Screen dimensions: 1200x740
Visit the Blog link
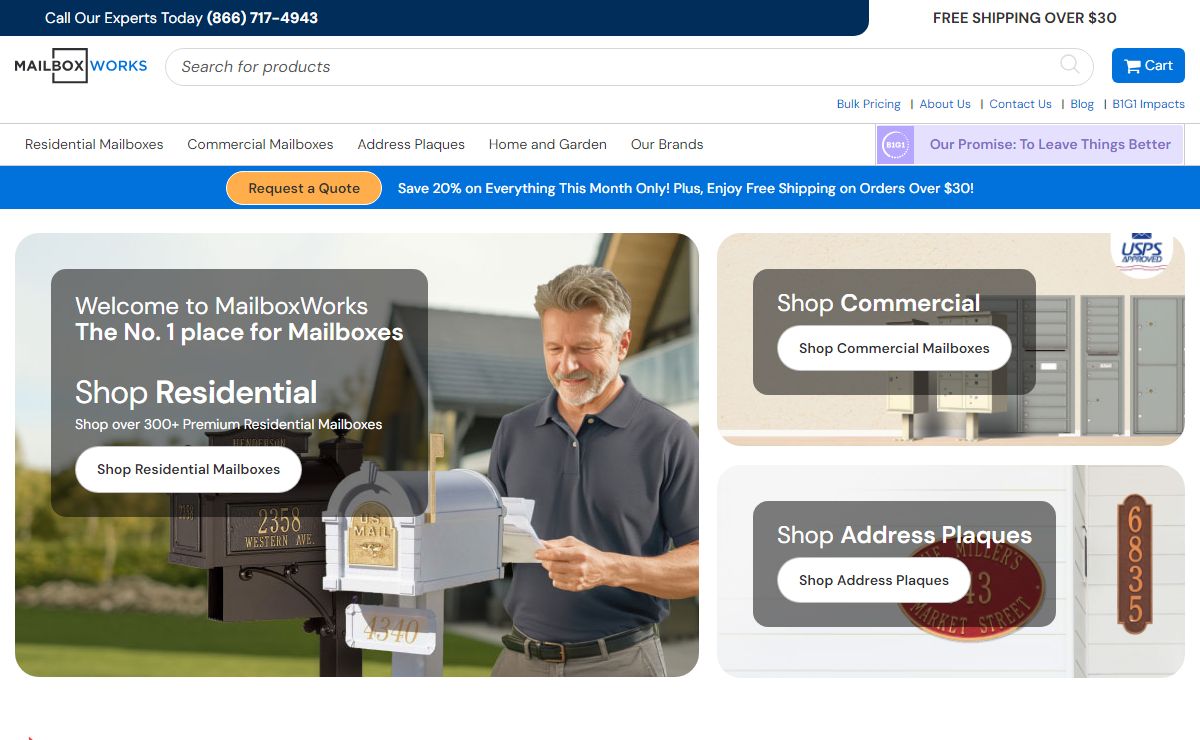pos(1082,104)
